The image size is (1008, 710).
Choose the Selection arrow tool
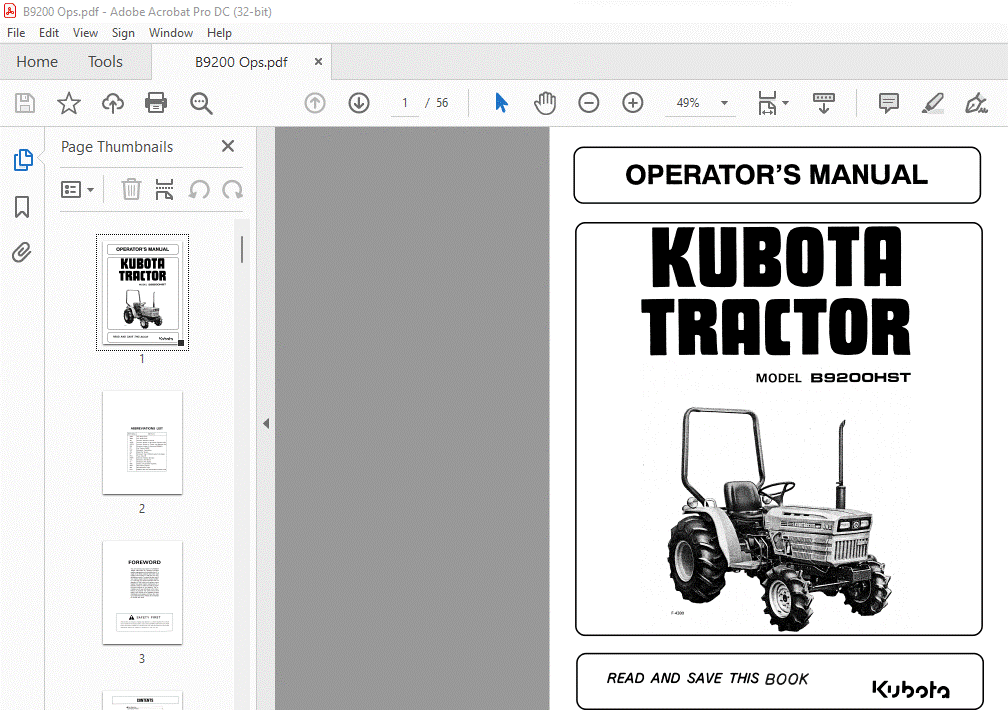click(x=501, y=103)
